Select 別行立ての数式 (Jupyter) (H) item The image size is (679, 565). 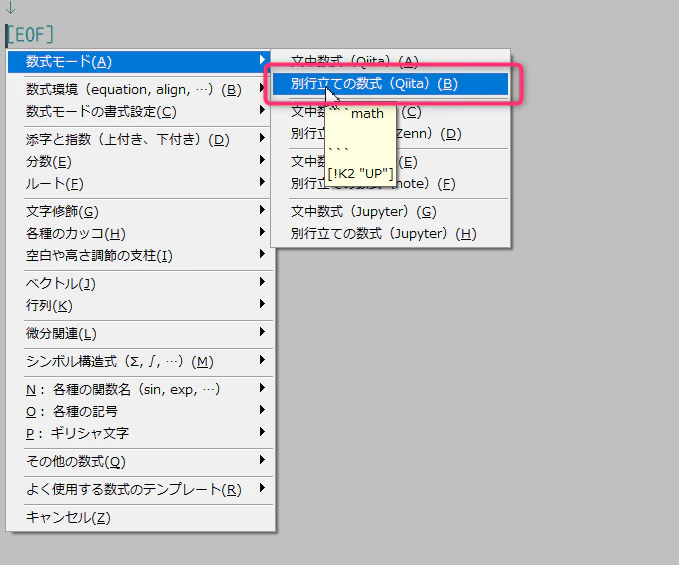391,233
